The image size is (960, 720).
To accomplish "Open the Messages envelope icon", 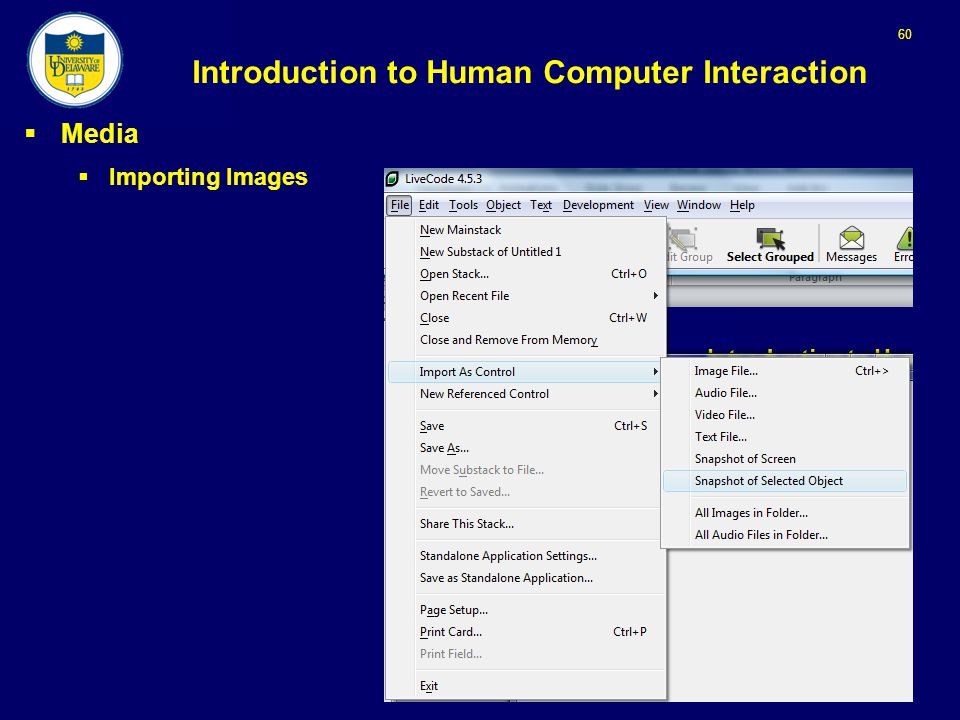I will coord(851,238).
